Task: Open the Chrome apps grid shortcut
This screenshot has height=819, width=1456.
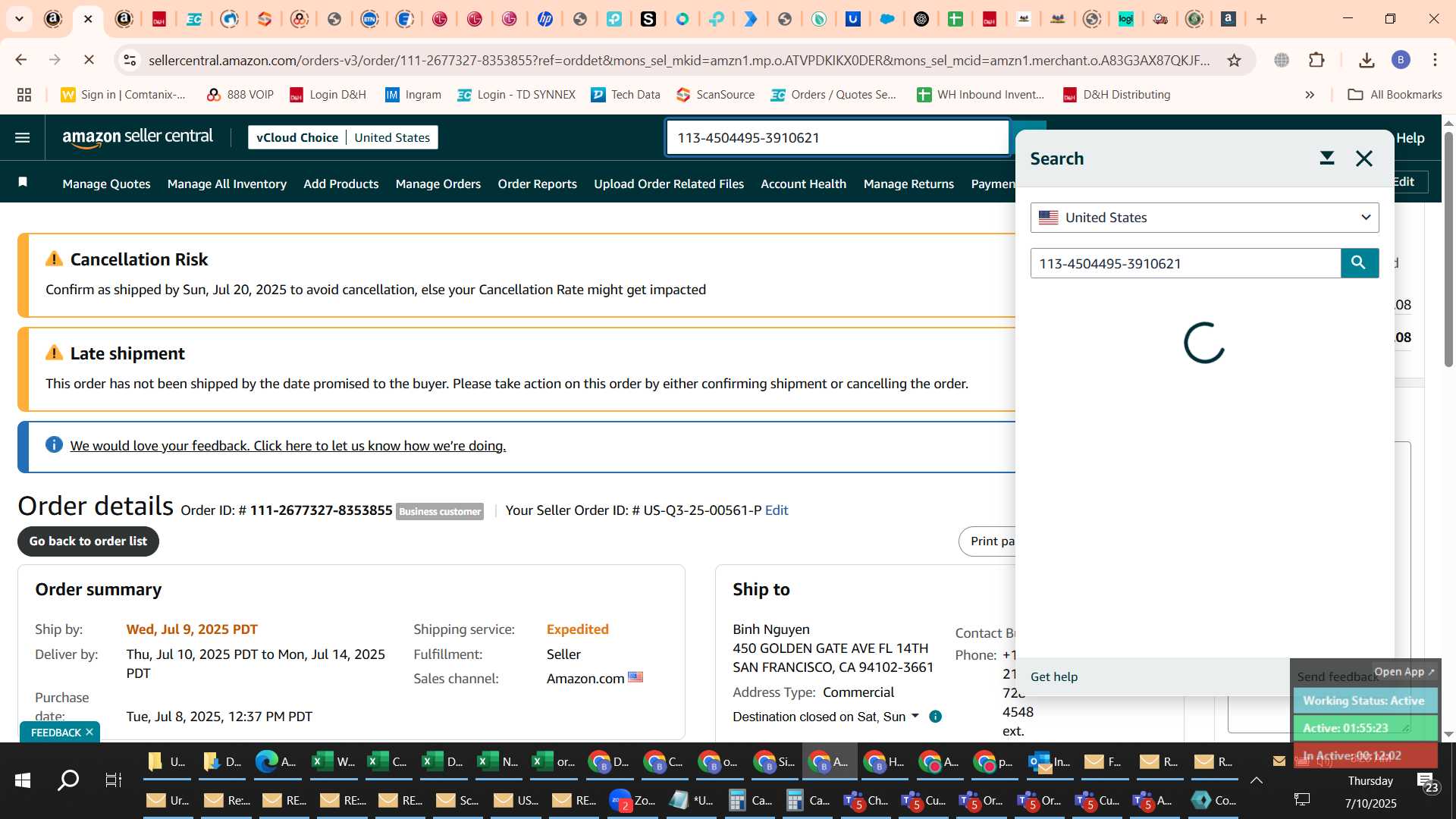Action: [24, 95]
